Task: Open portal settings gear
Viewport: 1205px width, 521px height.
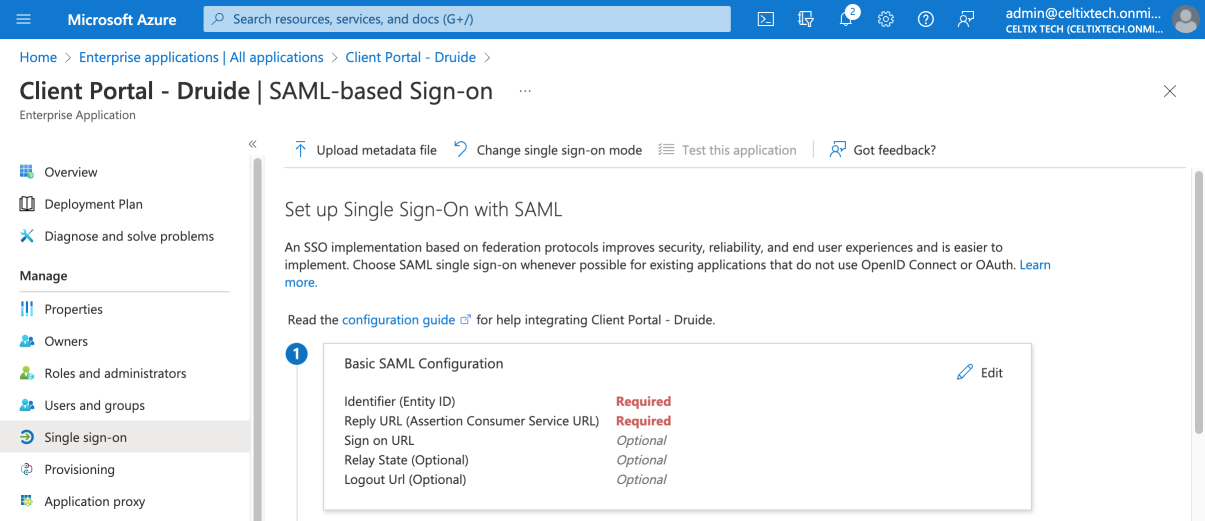Action: [x=886, y=19]
